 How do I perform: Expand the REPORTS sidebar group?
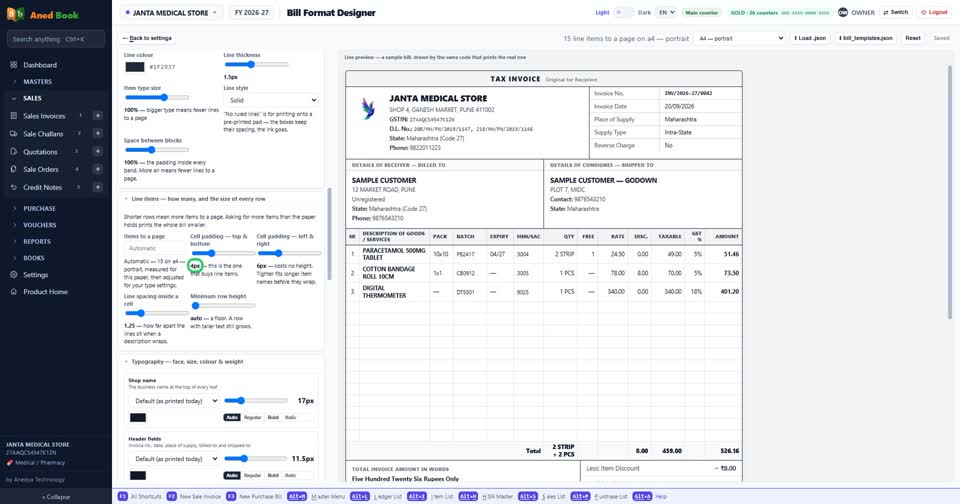[x=55, y=241]
